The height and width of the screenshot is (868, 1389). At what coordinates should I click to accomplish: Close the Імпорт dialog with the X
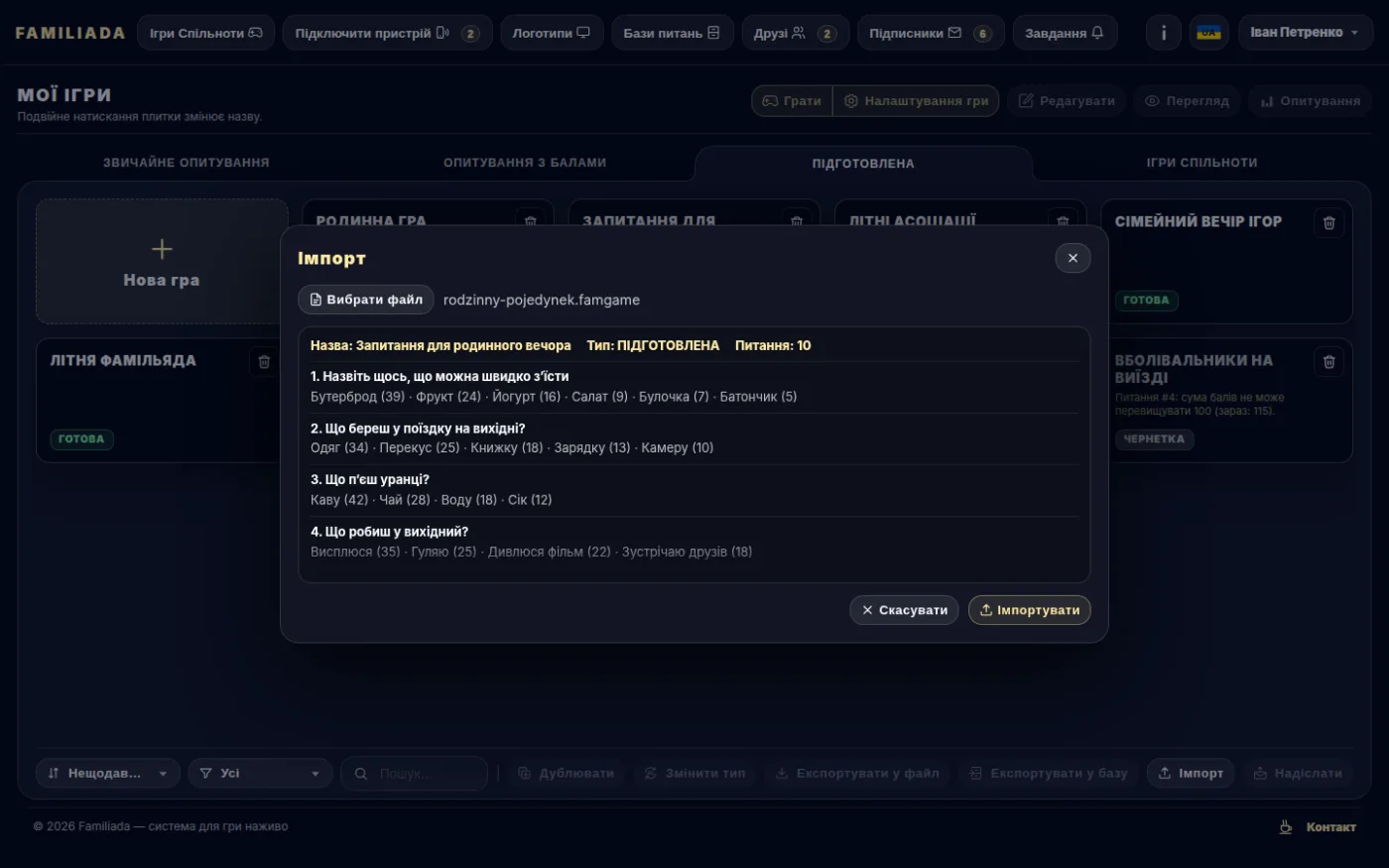(x=1073, y=258)
